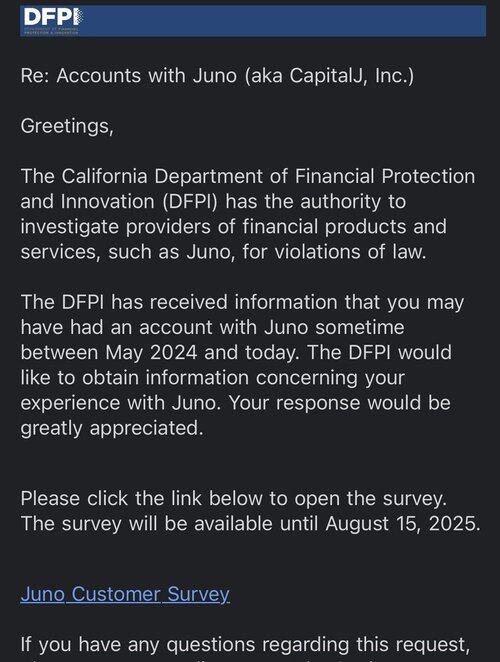The width and height of the screenshot is (500, 662).
Task: Click the 'greatly appreciated.' text
Action: pos(112,428)
